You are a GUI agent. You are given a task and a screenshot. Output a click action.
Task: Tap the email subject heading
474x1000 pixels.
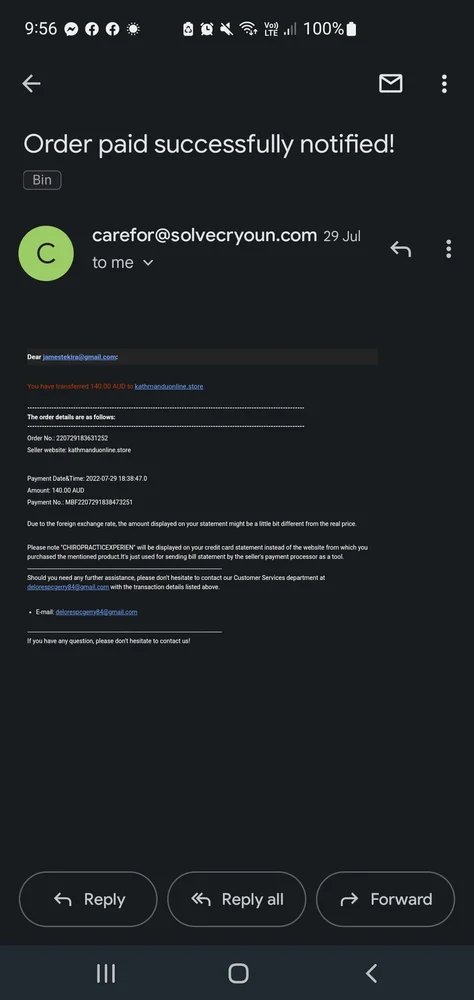click(x=209, y=145)
